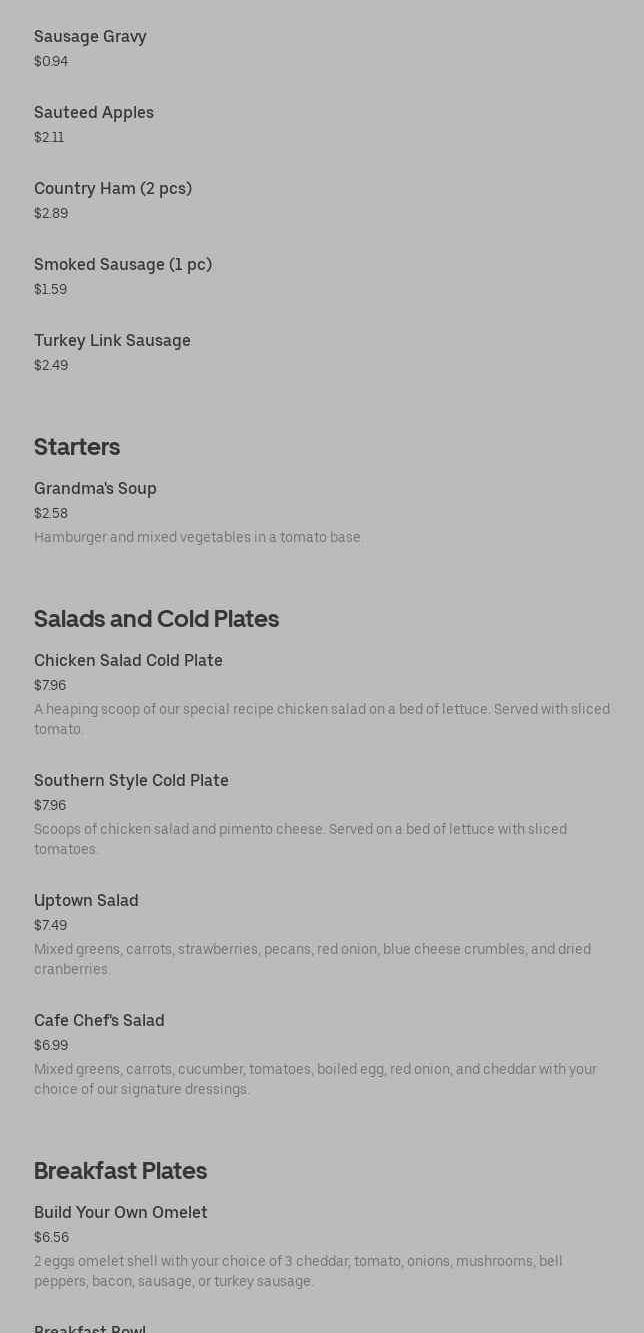Open the Breakfast Bowl item
The image size is (644, 1333).
(x=90, y=1328)
